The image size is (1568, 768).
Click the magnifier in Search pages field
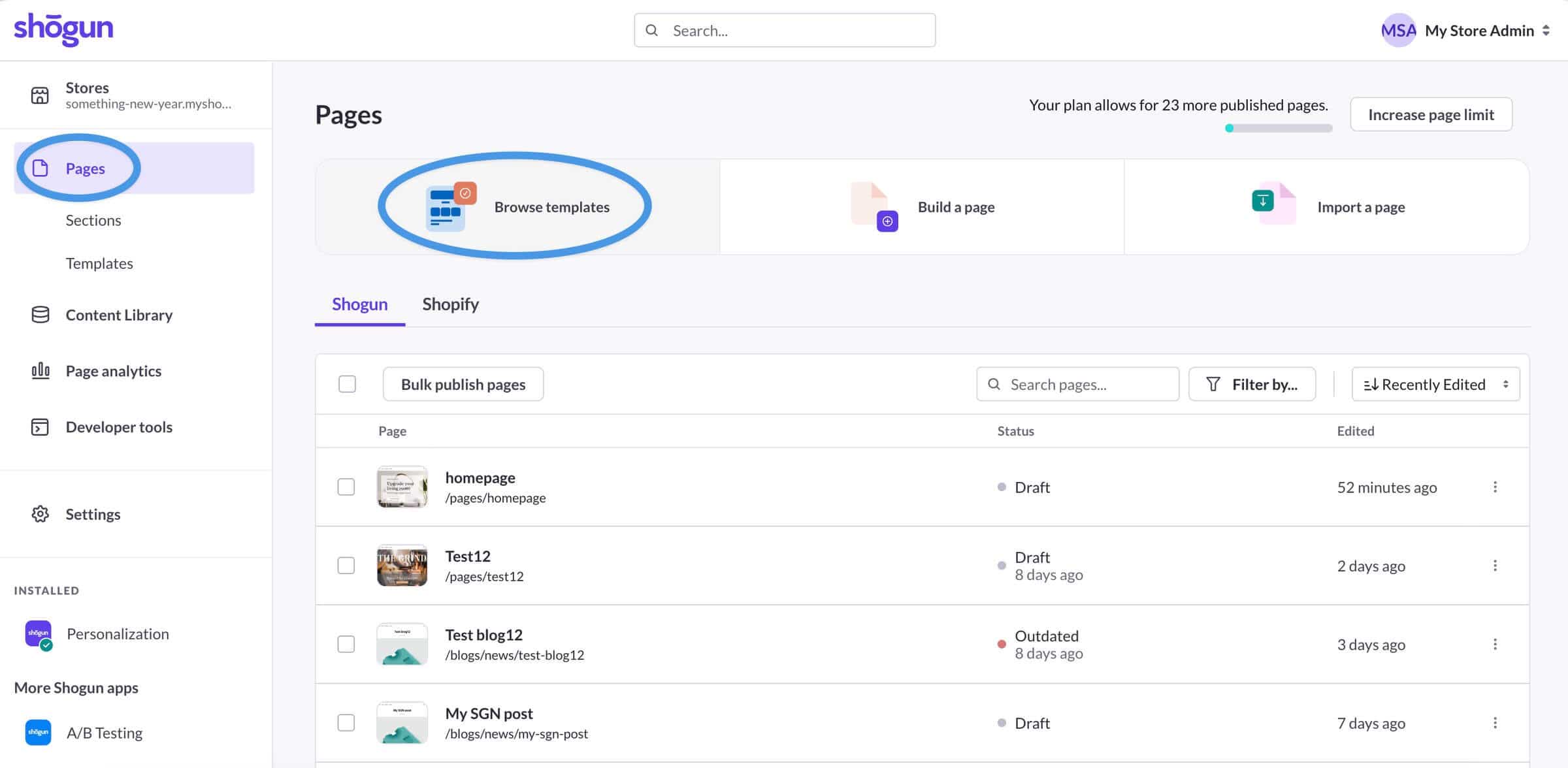pyautogui.click(x=994, y=384)
